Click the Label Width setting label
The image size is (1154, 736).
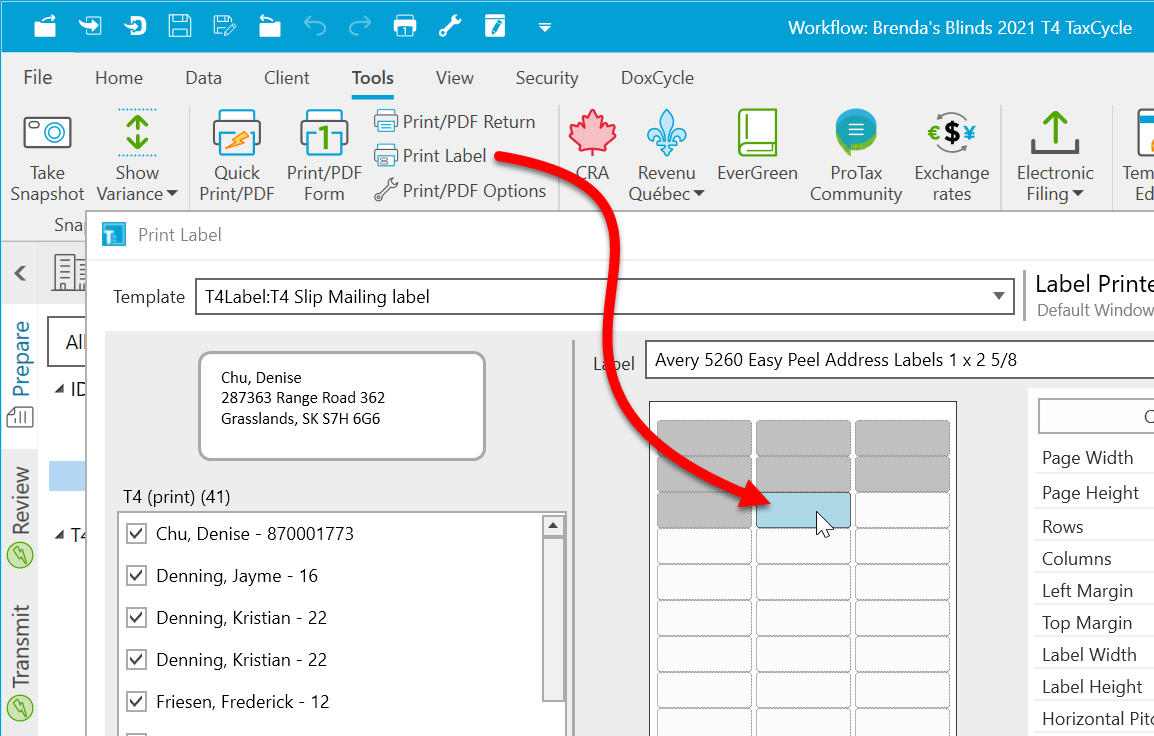coord(1088,654)
